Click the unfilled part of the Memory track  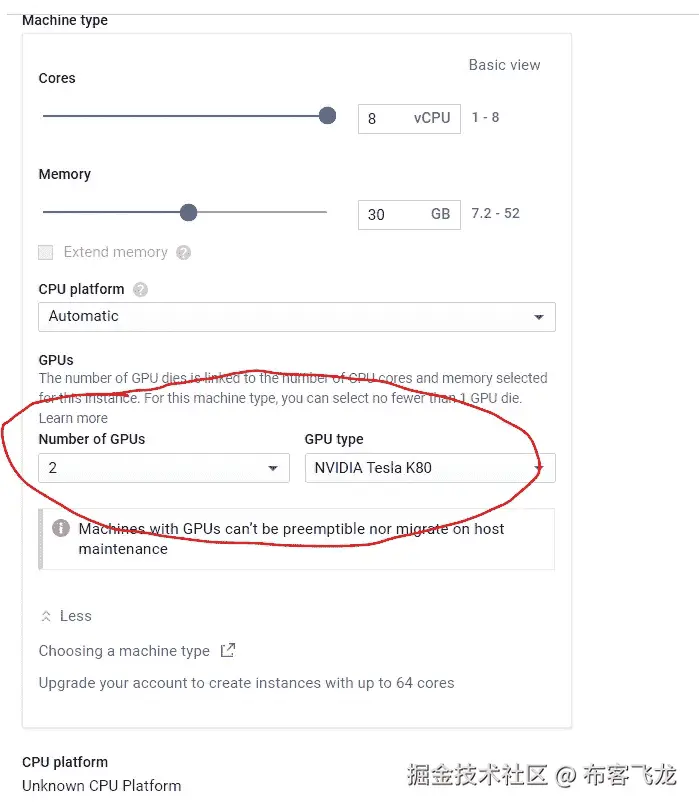pyautogui.click(x=262, y=212)
